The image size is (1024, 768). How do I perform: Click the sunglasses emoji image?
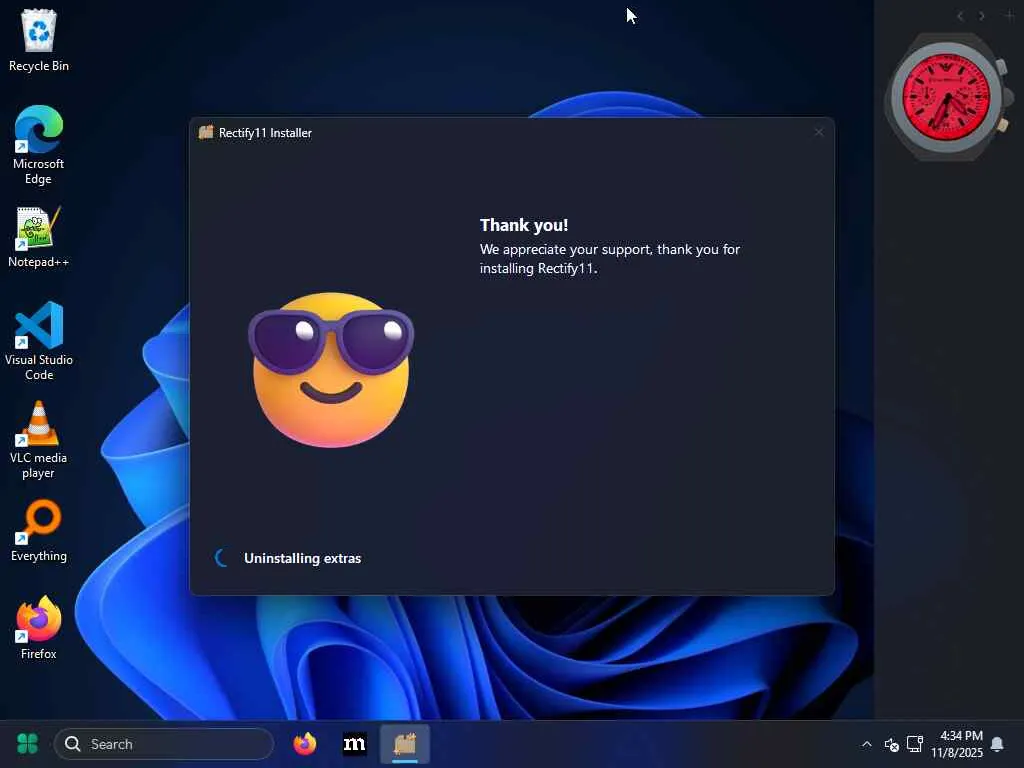click(331, 370)
